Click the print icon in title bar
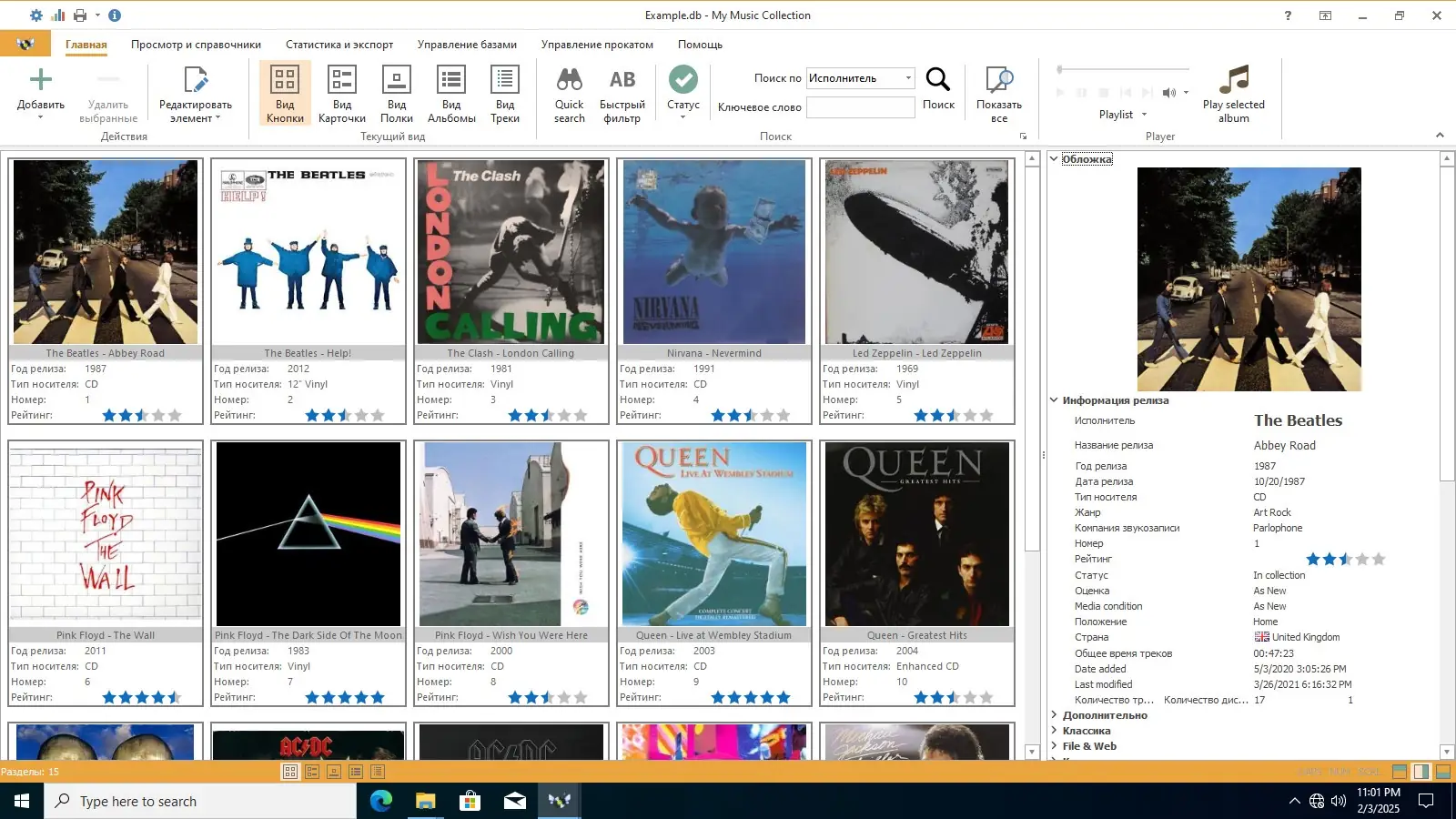This screenshot has height=819, width=1456. [x=80, y=15]
